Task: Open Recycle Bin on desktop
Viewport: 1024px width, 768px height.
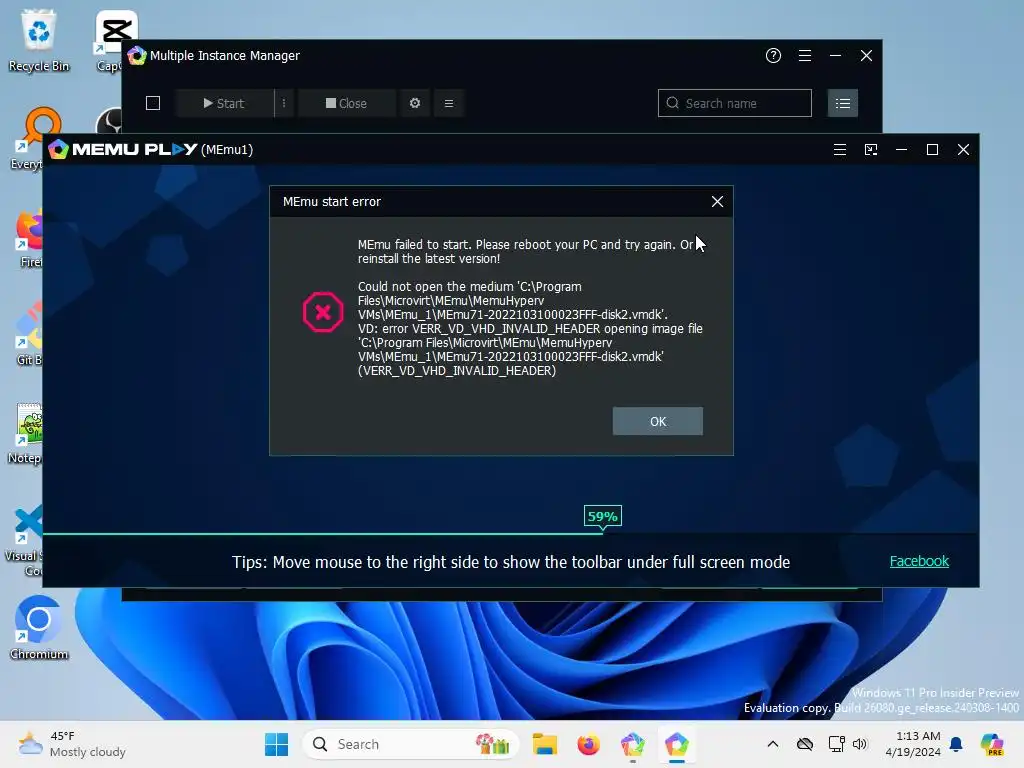Action: click(39, 40)
